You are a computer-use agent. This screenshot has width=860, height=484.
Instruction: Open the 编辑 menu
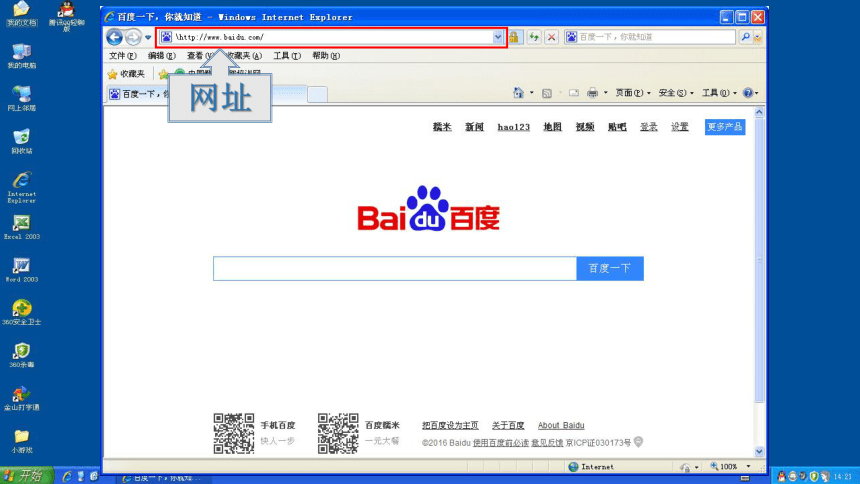[x=161, y=55]
